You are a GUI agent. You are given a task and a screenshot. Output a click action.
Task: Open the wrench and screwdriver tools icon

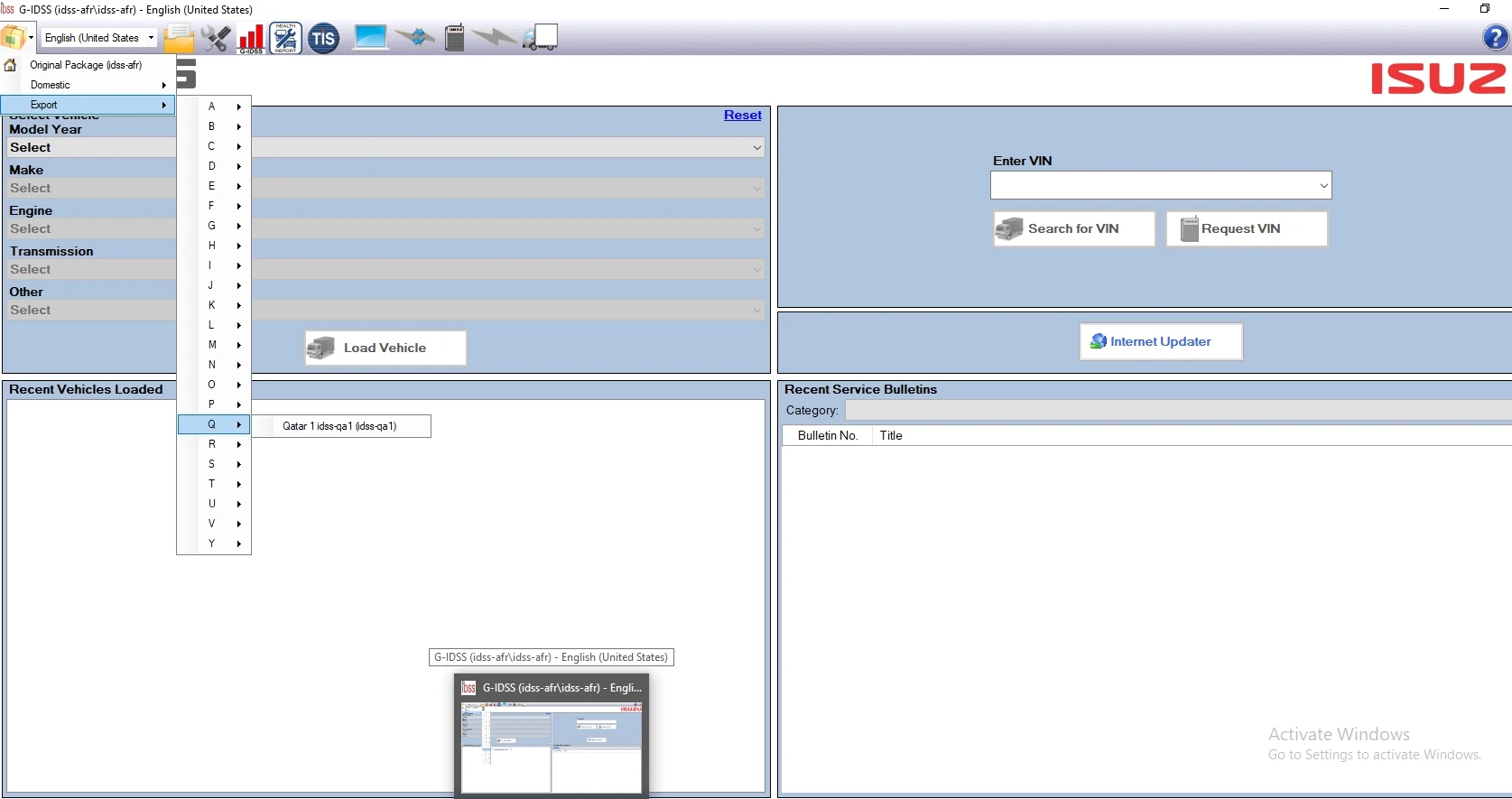[216, 38]
